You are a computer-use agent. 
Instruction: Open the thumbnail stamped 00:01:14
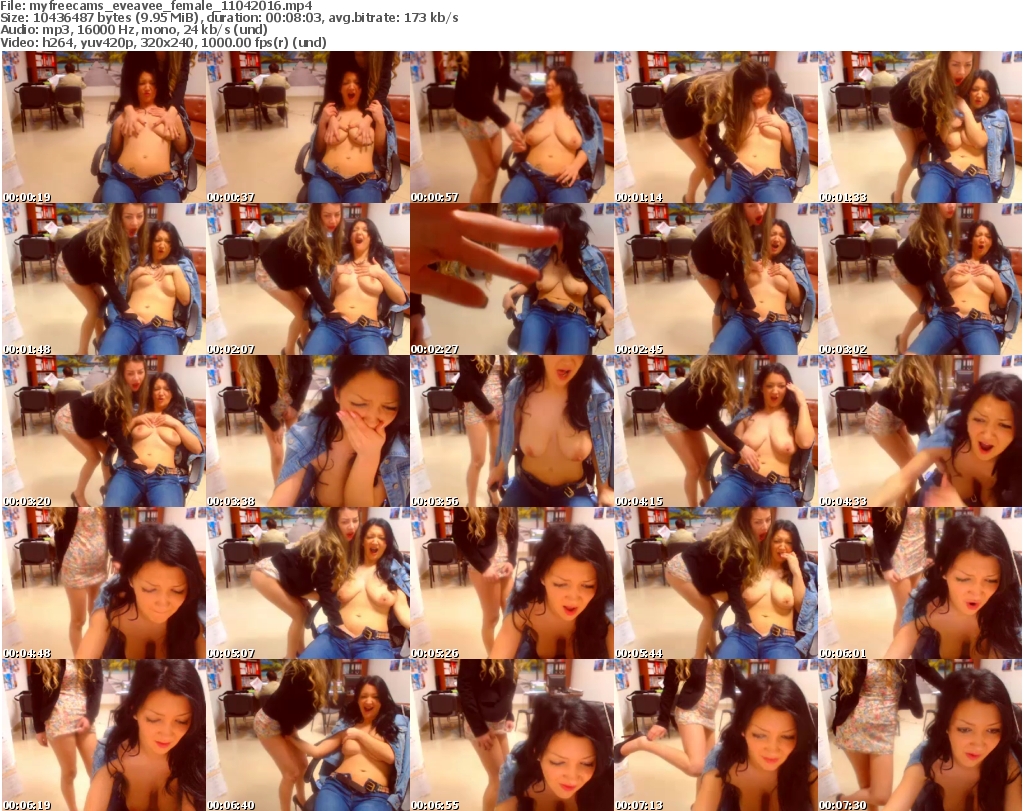[716, 127]
